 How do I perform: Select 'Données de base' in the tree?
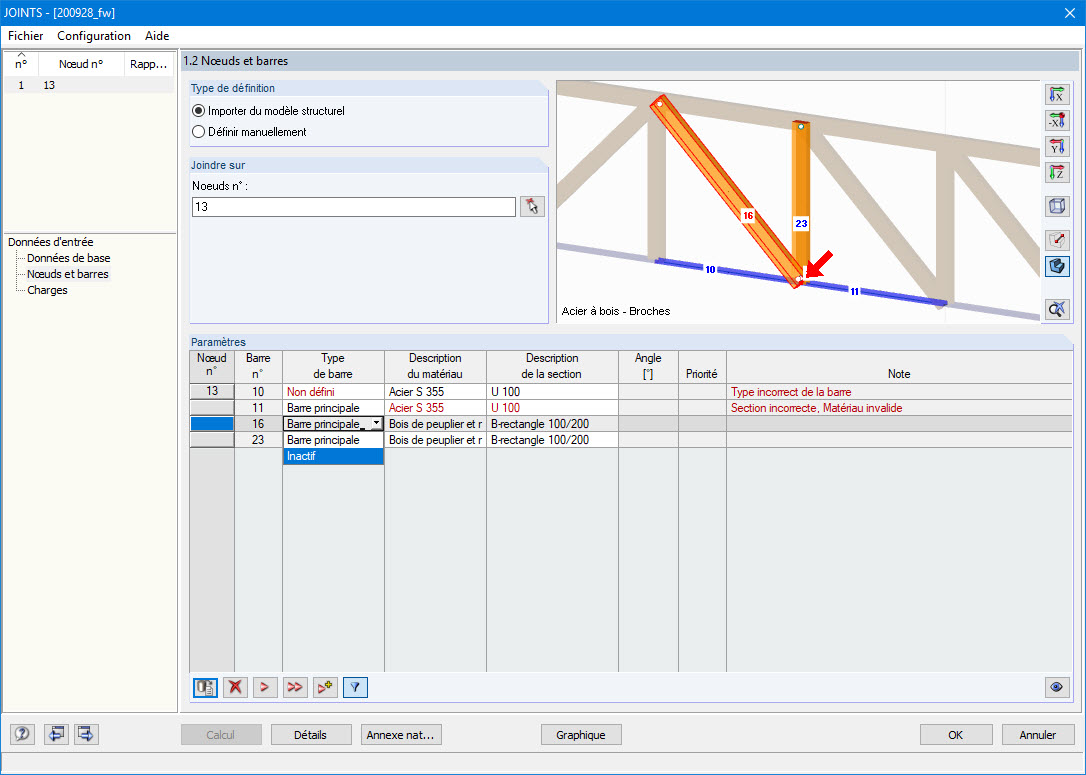tap(69, 258)
